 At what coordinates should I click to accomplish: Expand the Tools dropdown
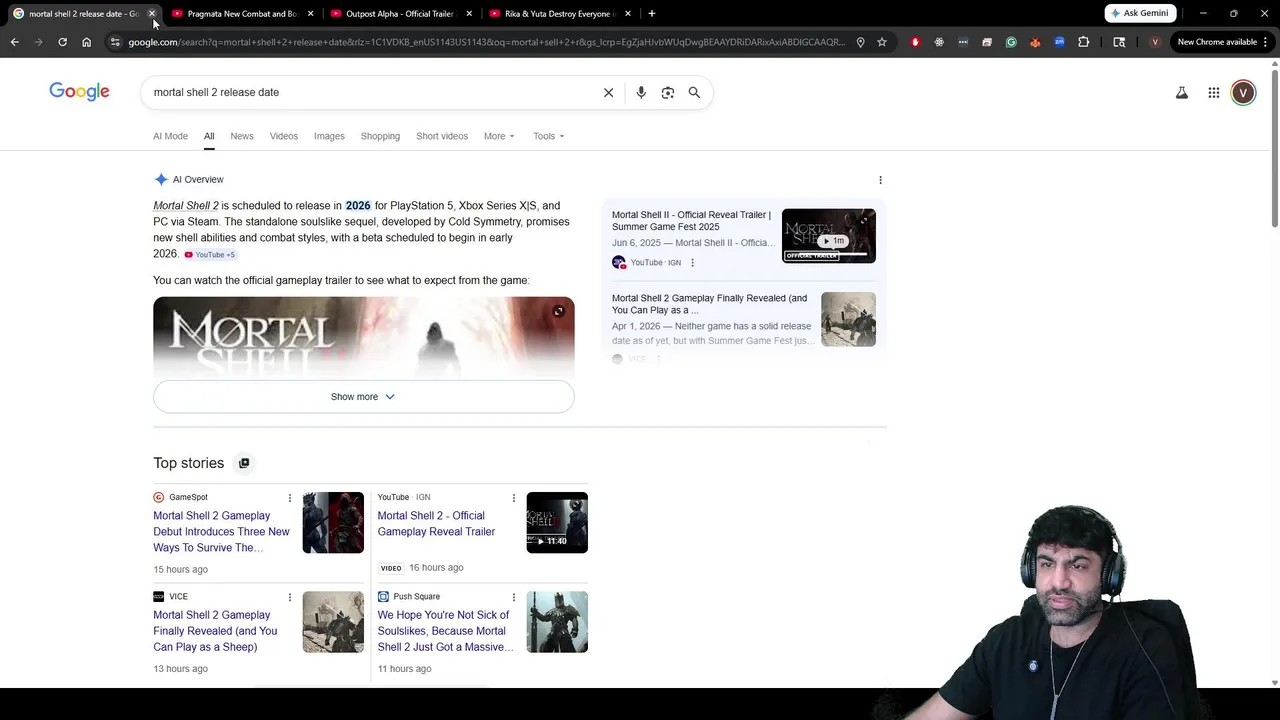click(x=548, y=136)
